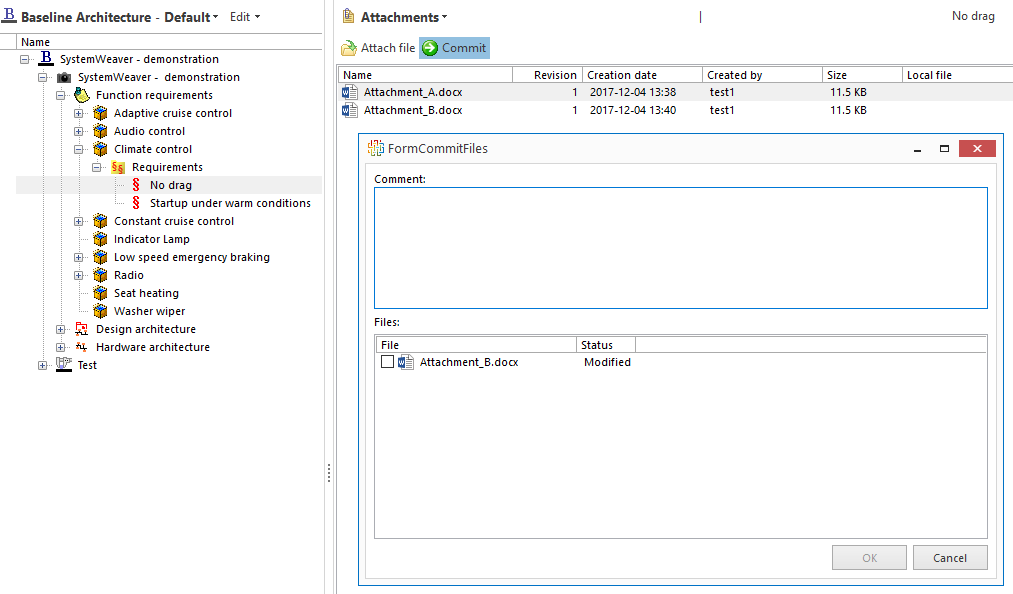This screenshot has width=1013, height=594.
Task: Click the Climate control package icon
Action: tap(99, 148)
